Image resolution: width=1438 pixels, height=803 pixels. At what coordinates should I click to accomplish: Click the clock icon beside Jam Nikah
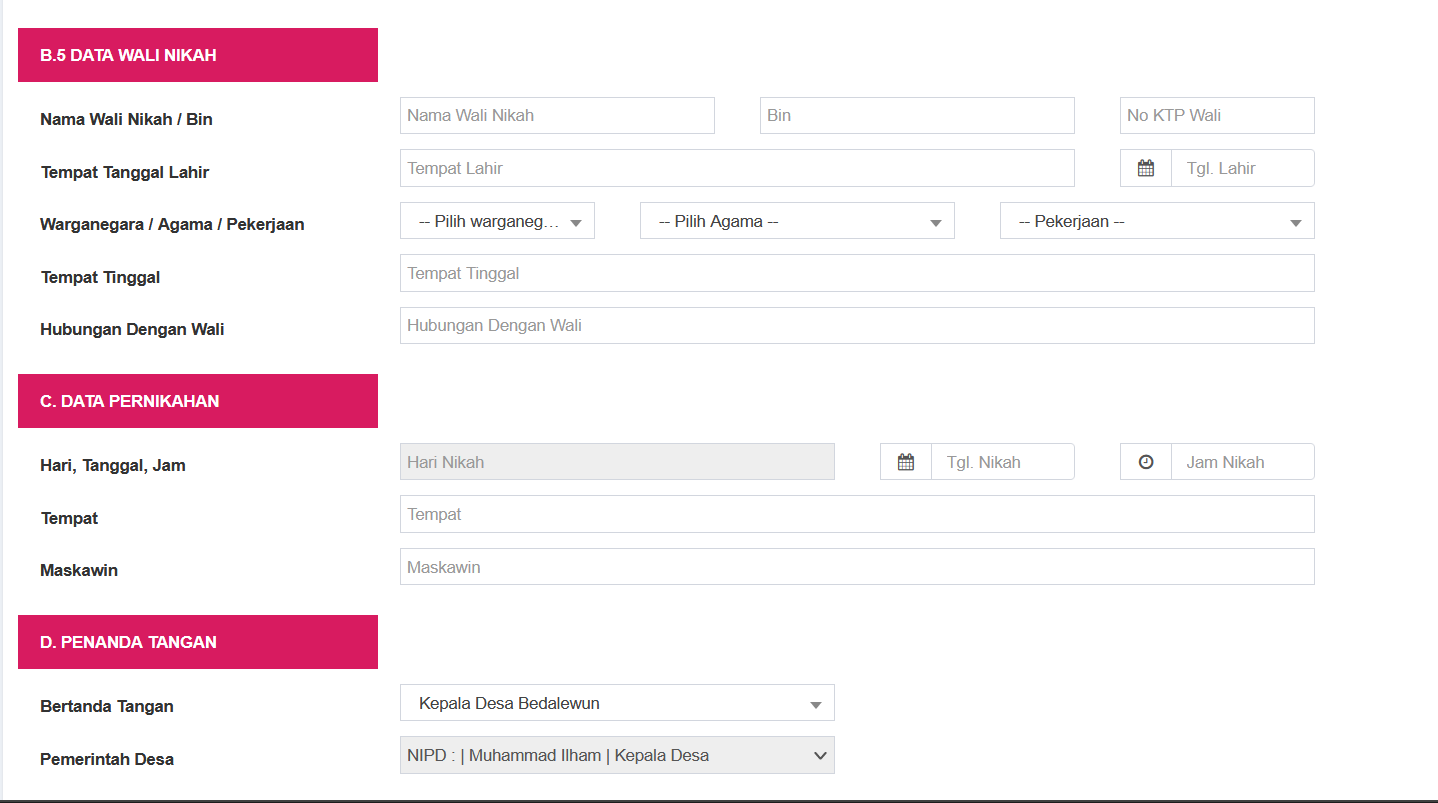(1144, 461)
